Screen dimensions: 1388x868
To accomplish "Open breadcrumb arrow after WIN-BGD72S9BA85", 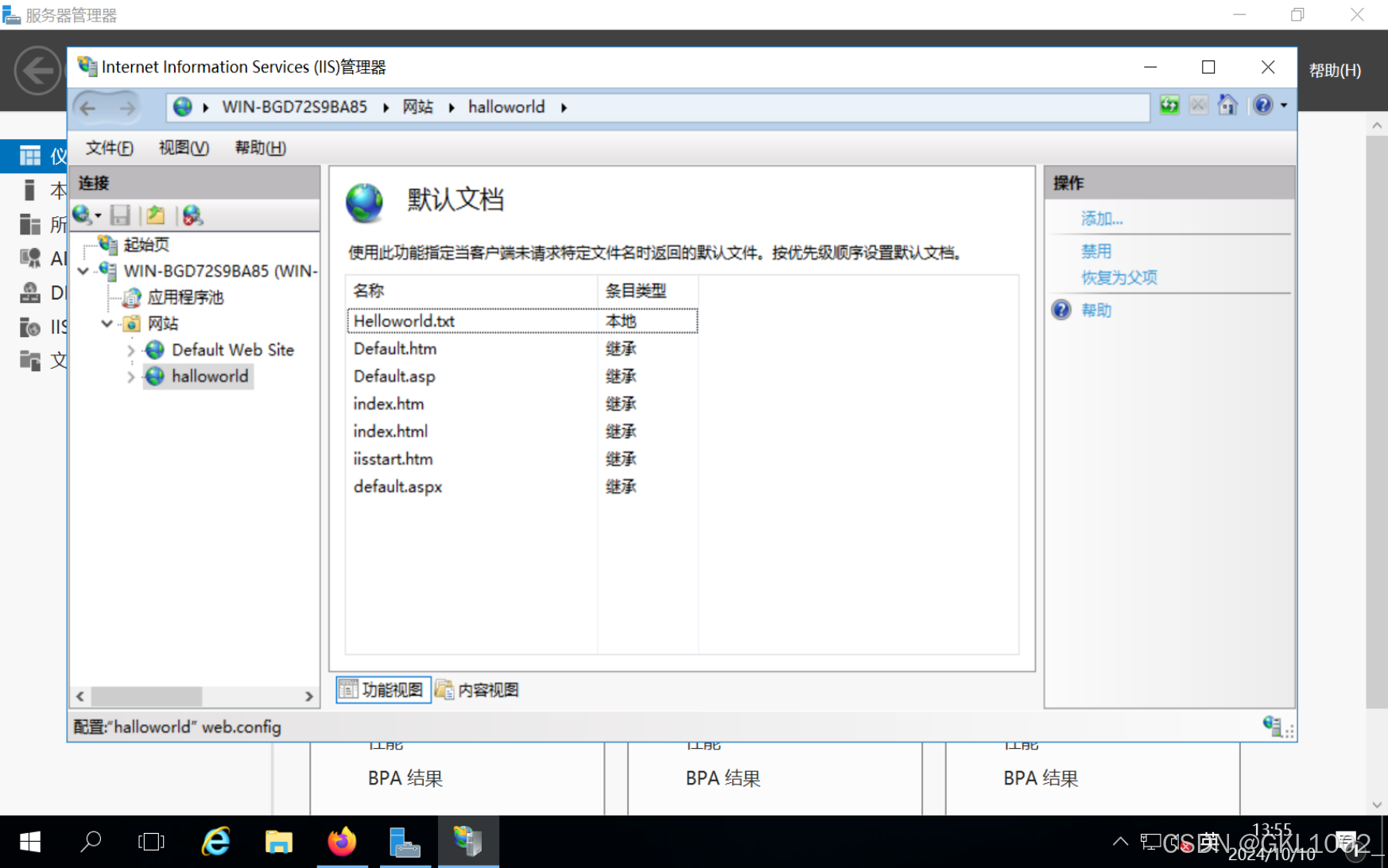I will [386, 107].
